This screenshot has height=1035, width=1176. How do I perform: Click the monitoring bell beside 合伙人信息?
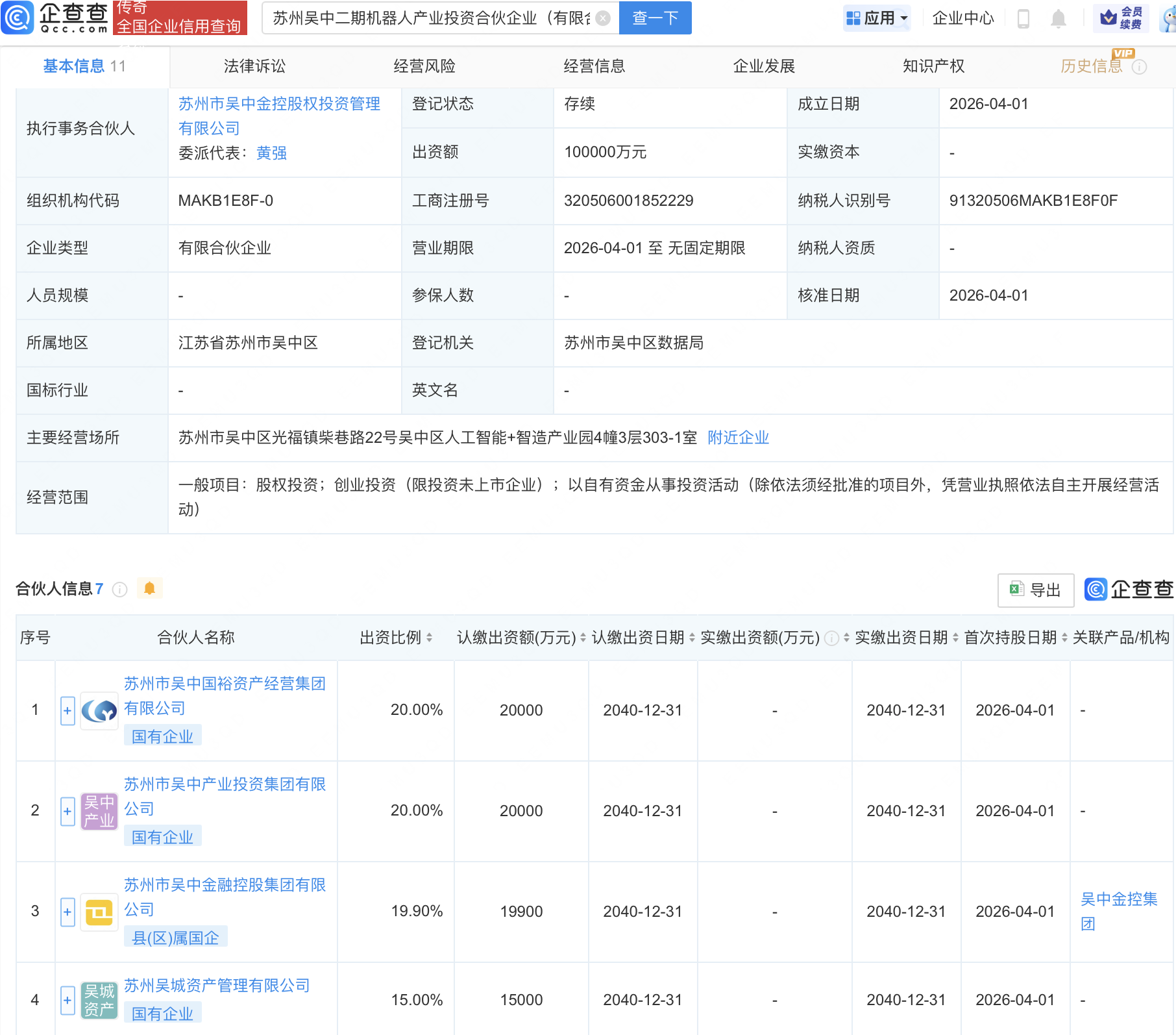click(x=150, y=589)
